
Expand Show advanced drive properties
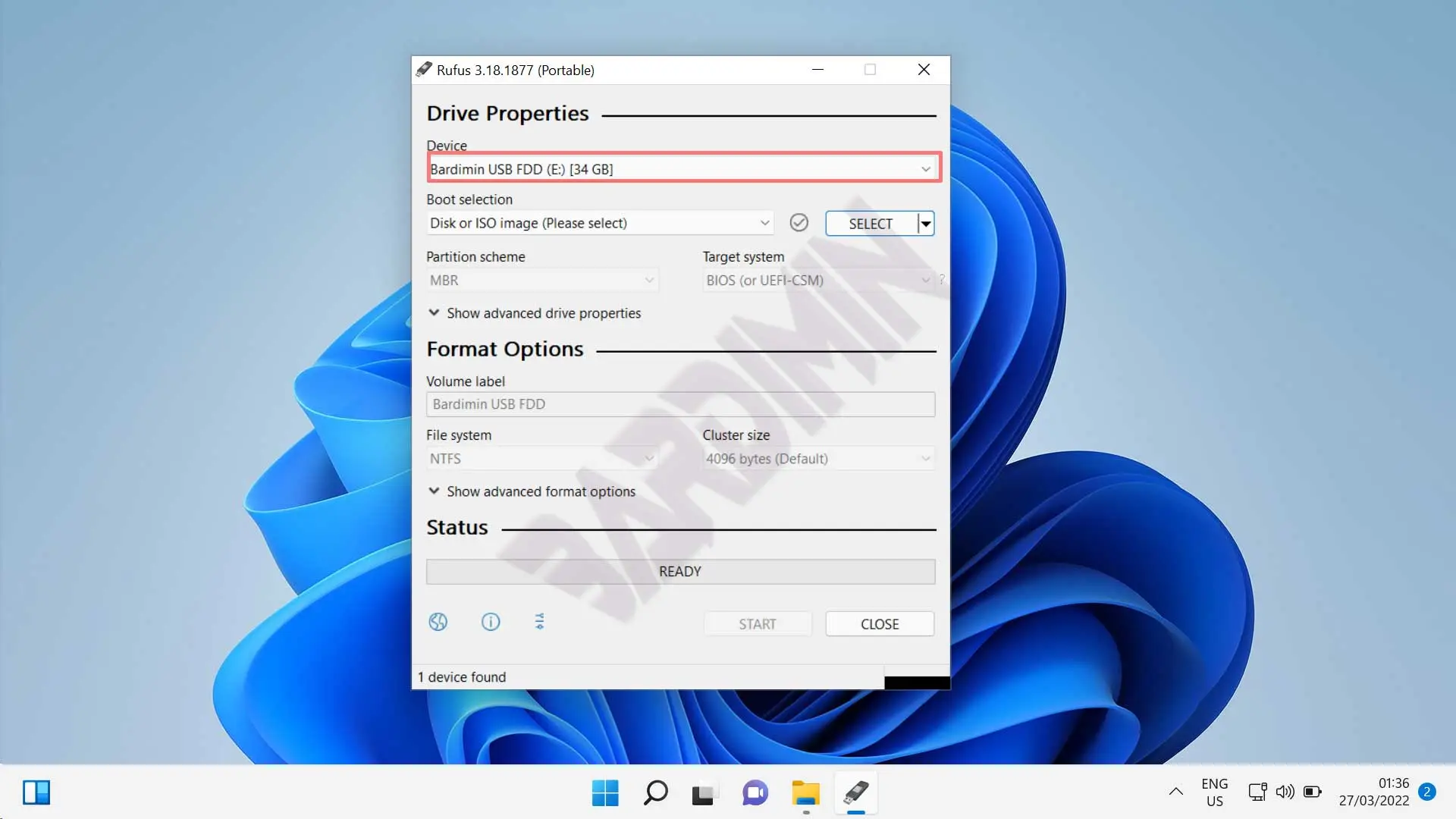pos(535,313)
